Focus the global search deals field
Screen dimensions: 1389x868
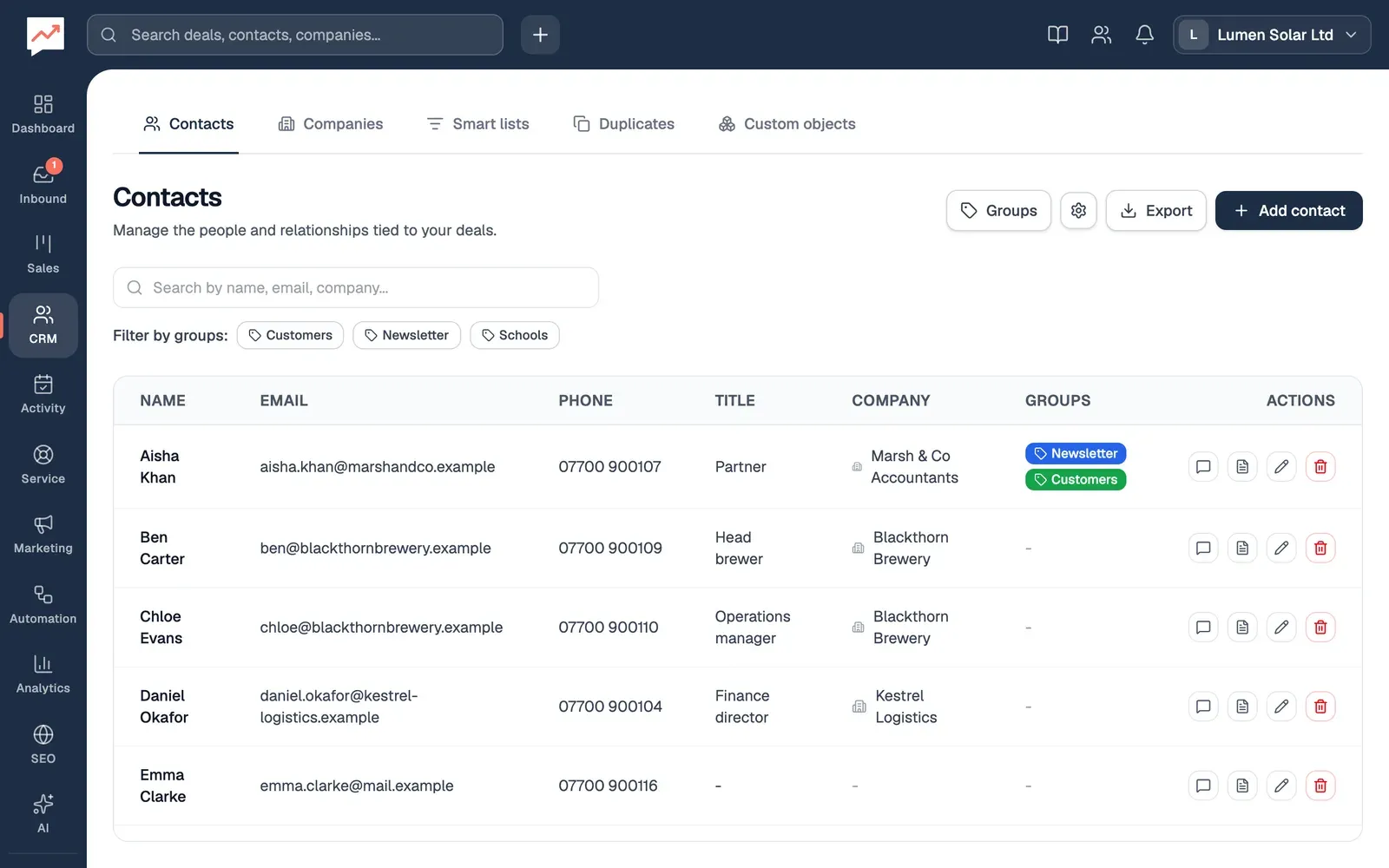pyautogui.click(x=295, y=35)
